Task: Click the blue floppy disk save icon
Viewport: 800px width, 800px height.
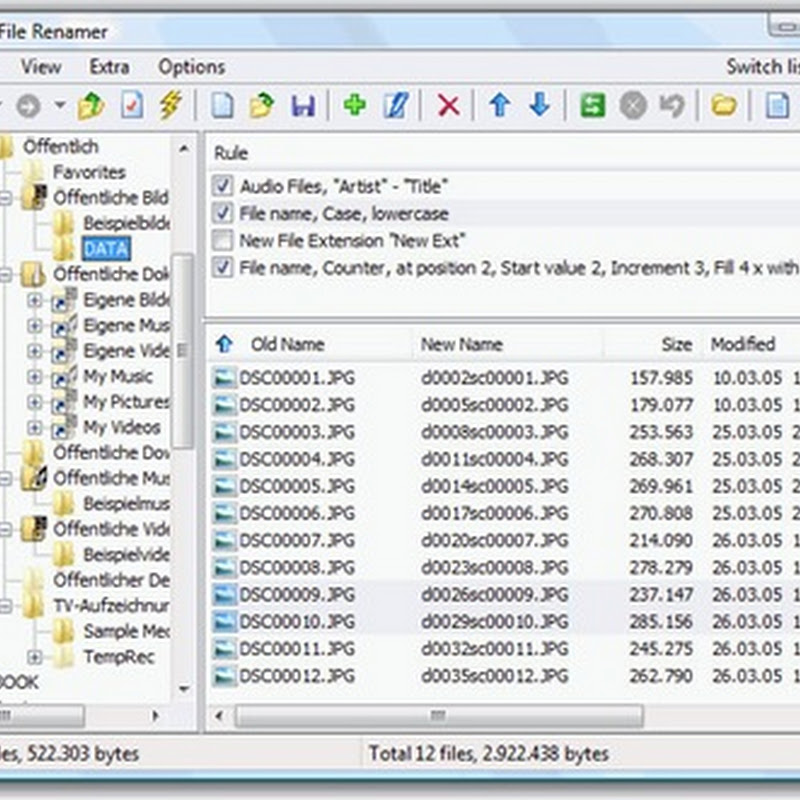Action: point(302,105)
